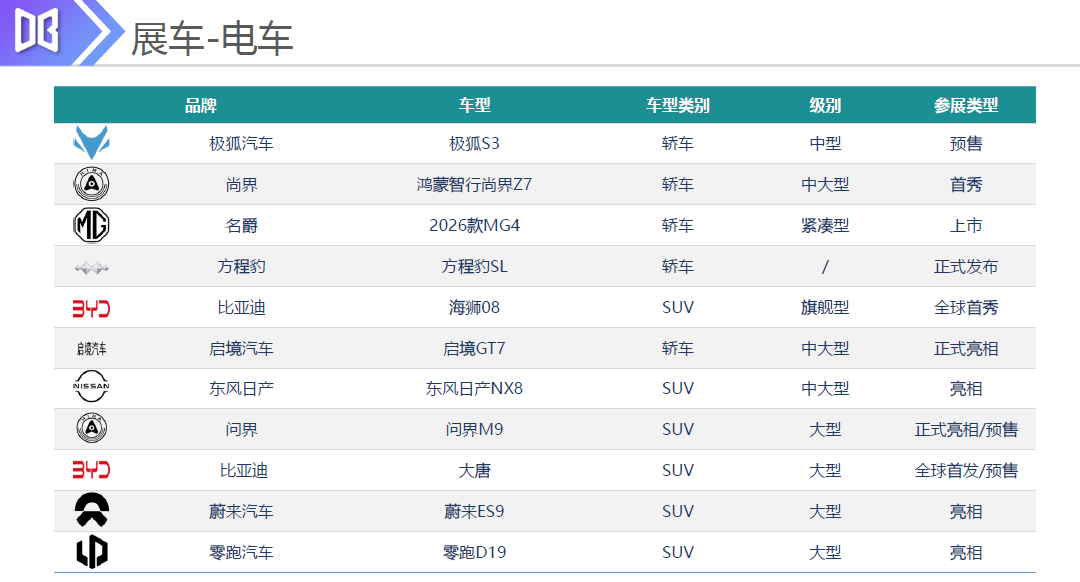Click the NIO 蔚来 logo
Image resolution: width=1080 pixels, height=582 pixels.
tap(92, 510)
